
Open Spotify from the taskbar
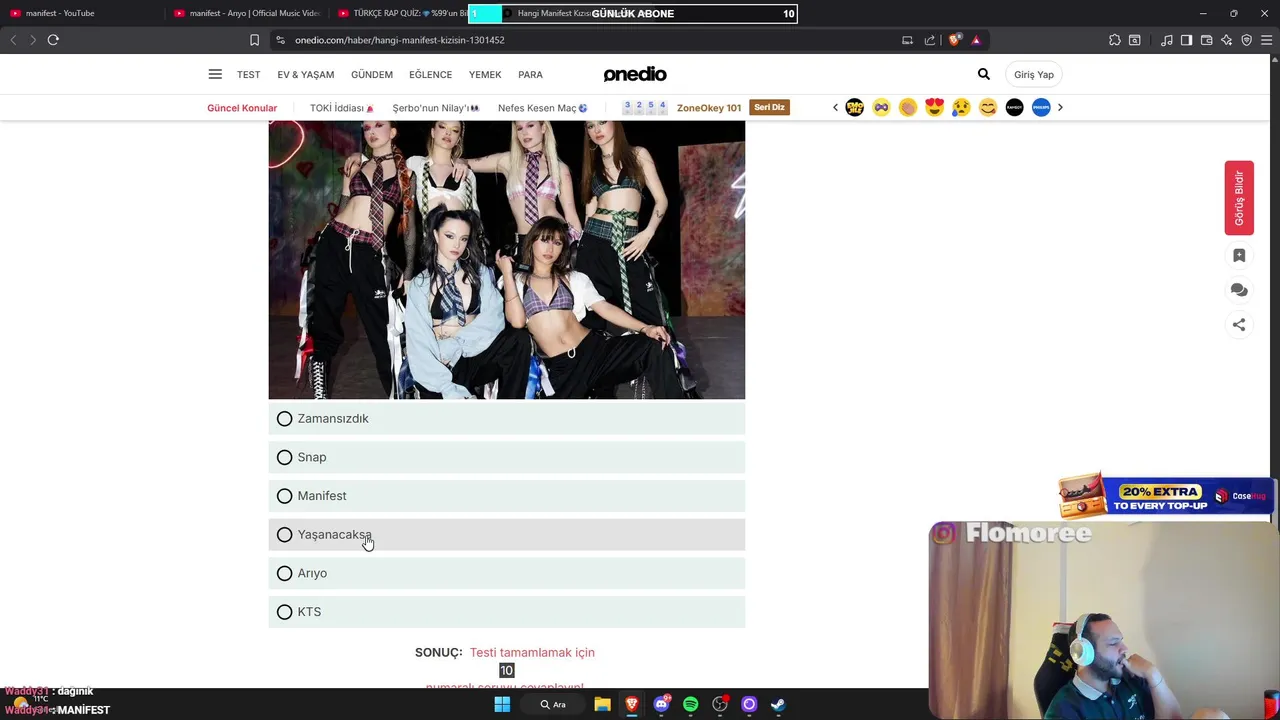click(690, 705)
